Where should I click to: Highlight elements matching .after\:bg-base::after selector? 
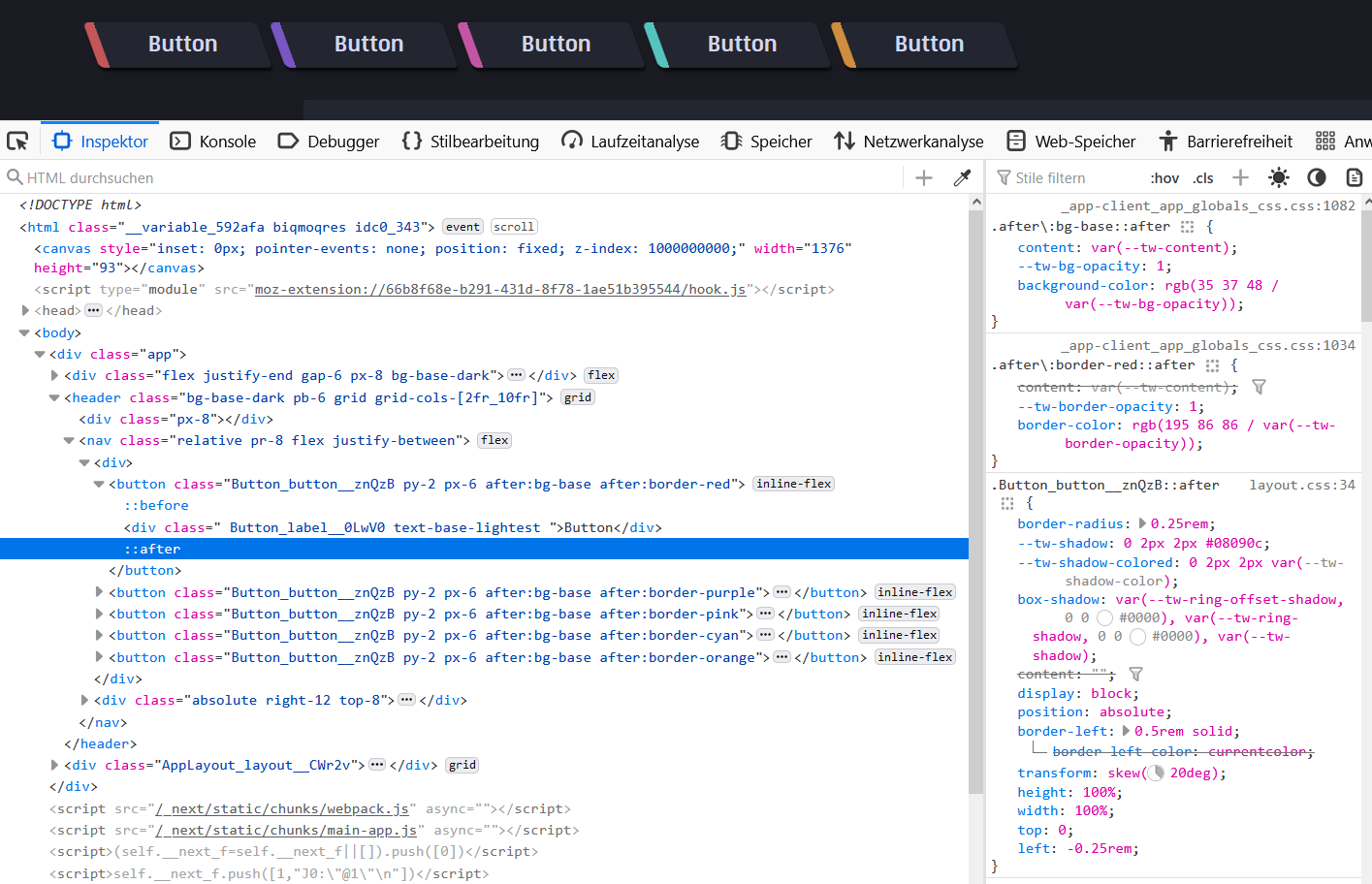(1187, 227)
